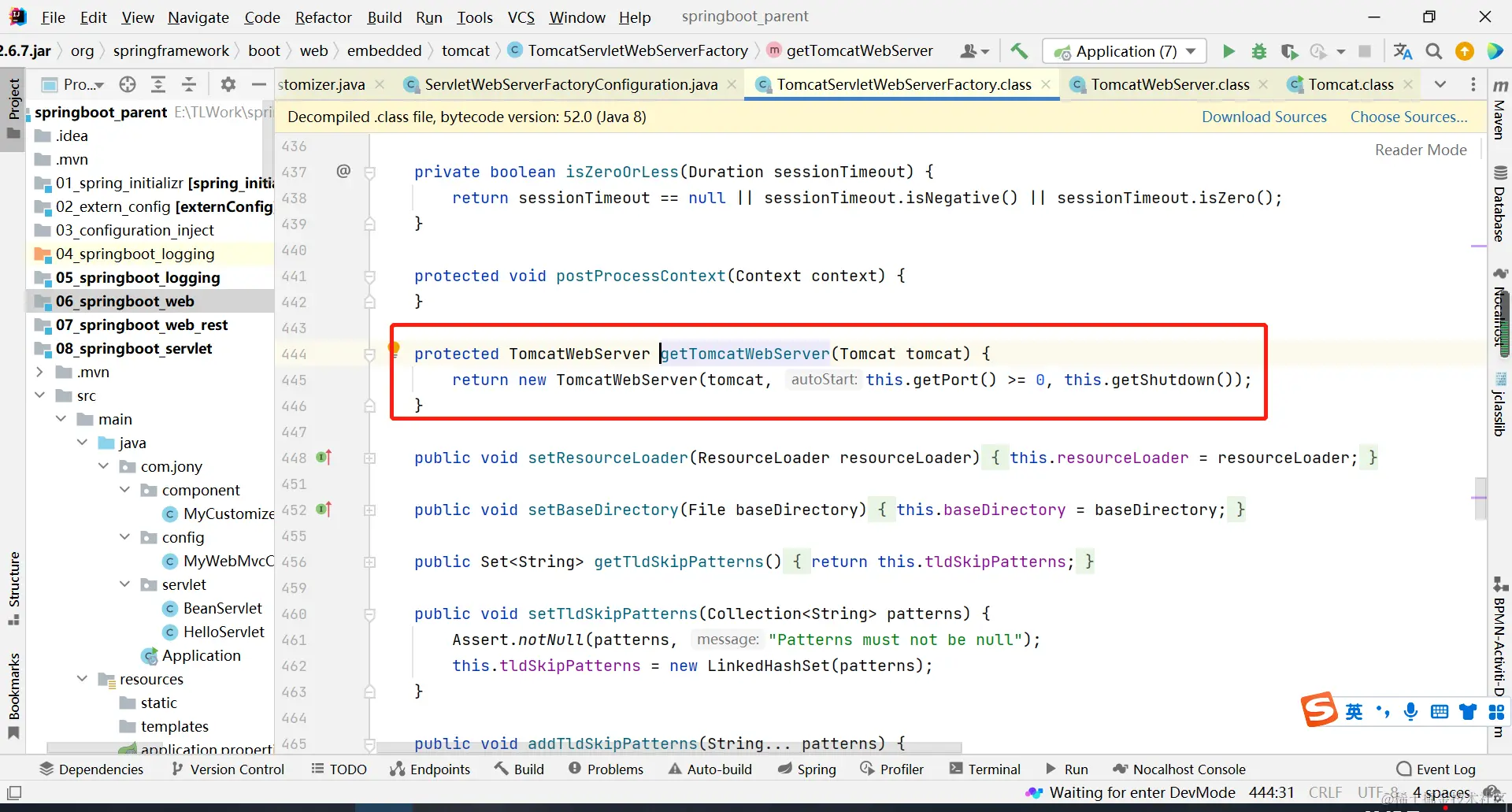Screen dimensions: 1512x812
Task: Start debugging with the green bug icon
Action: tap(1259, 51)
